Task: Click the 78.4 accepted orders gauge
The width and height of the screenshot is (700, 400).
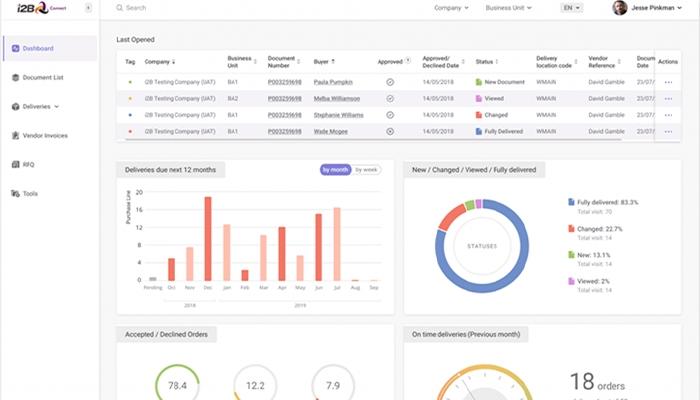Action: point(177,385)
